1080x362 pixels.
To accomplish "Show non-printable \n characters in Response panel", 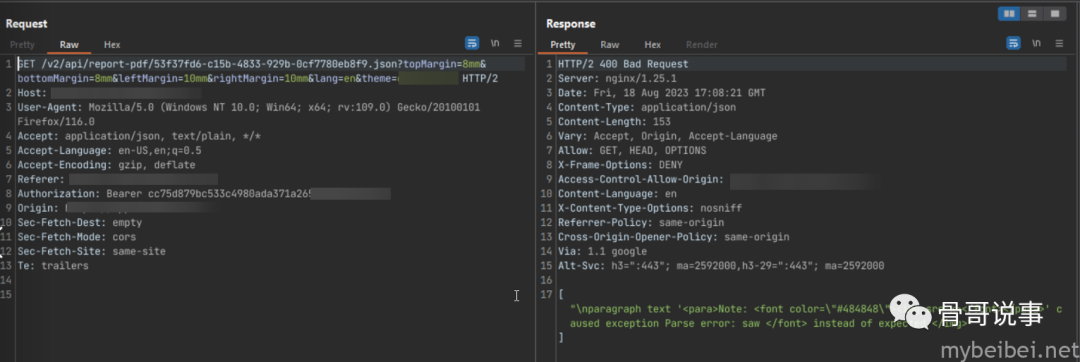I will (x=1037, y=43).
